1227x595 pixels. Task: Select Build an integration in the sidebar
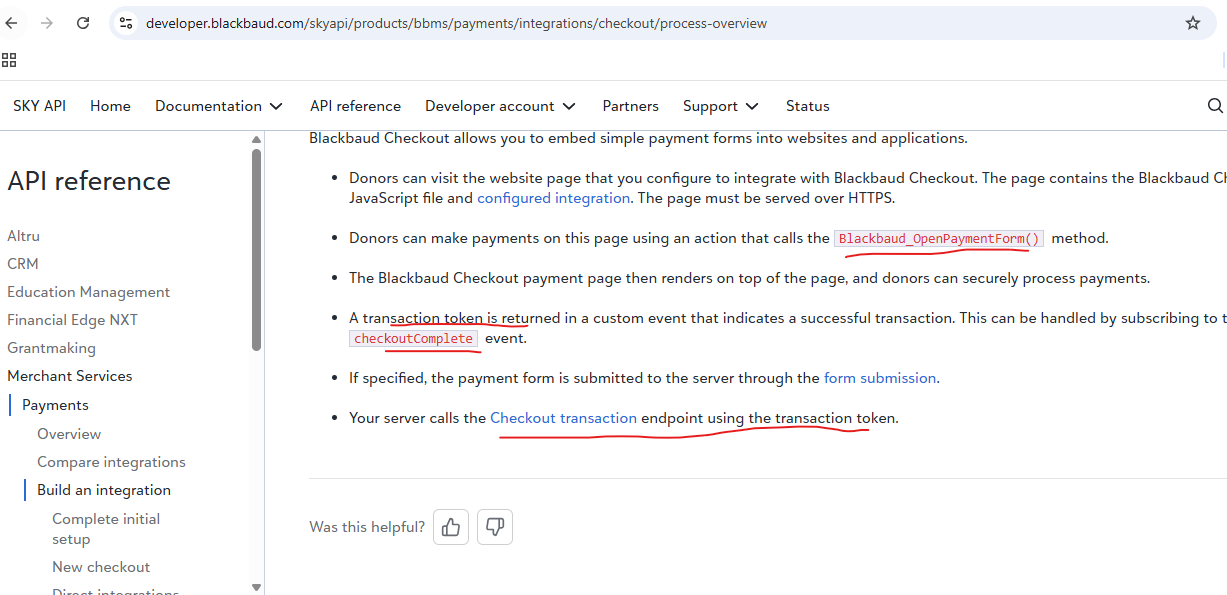104,490
